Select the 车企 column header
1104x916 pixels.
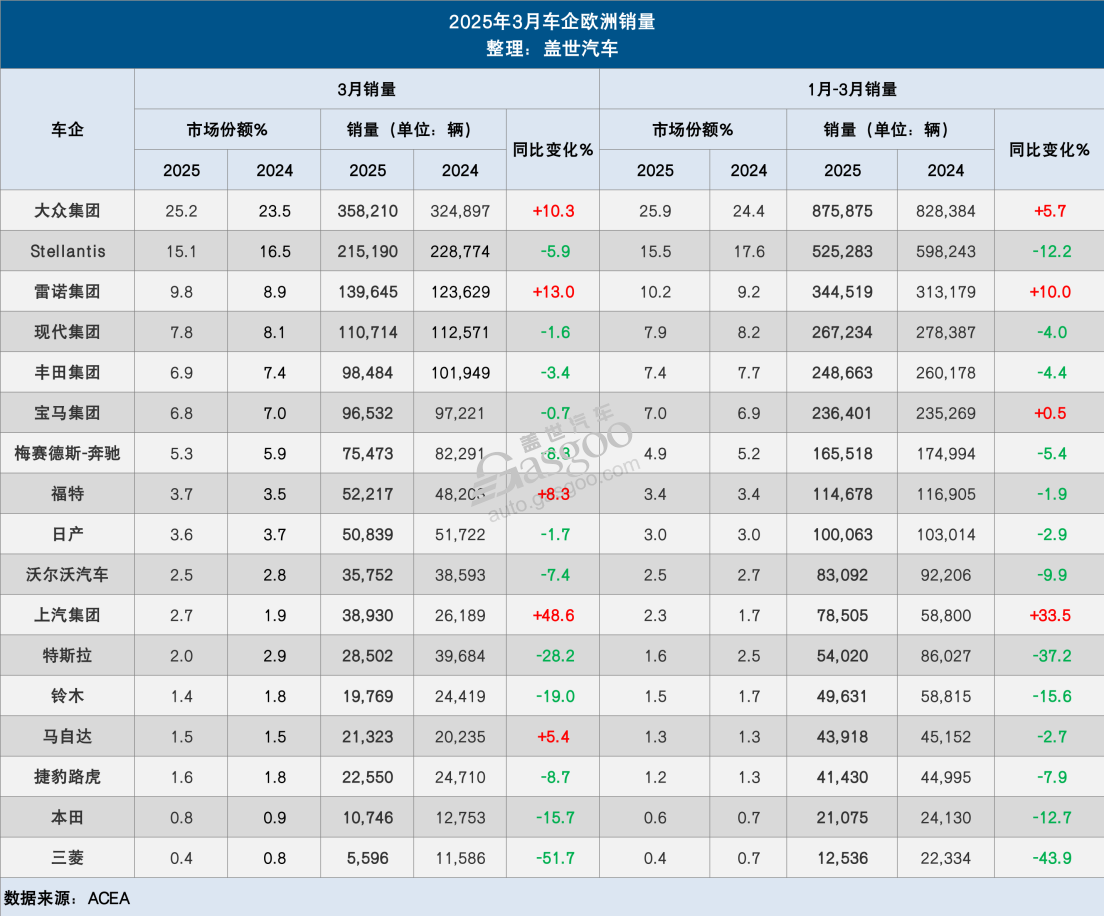coord(66,130)
